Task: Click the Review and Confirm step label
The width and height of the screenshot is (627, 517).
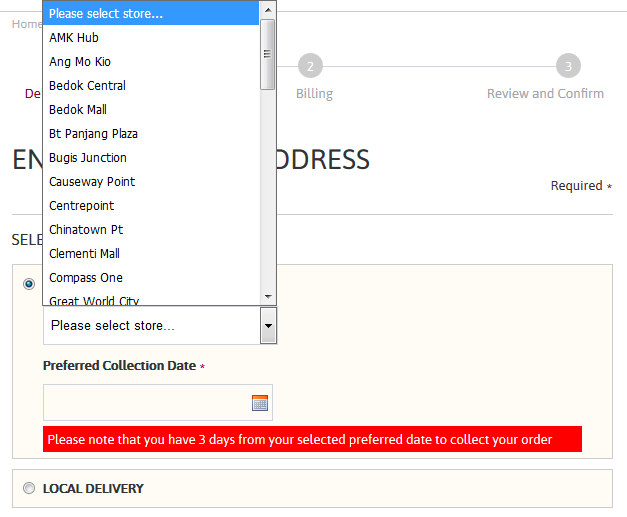Action: pyautogui.click(x=545, y=94)
